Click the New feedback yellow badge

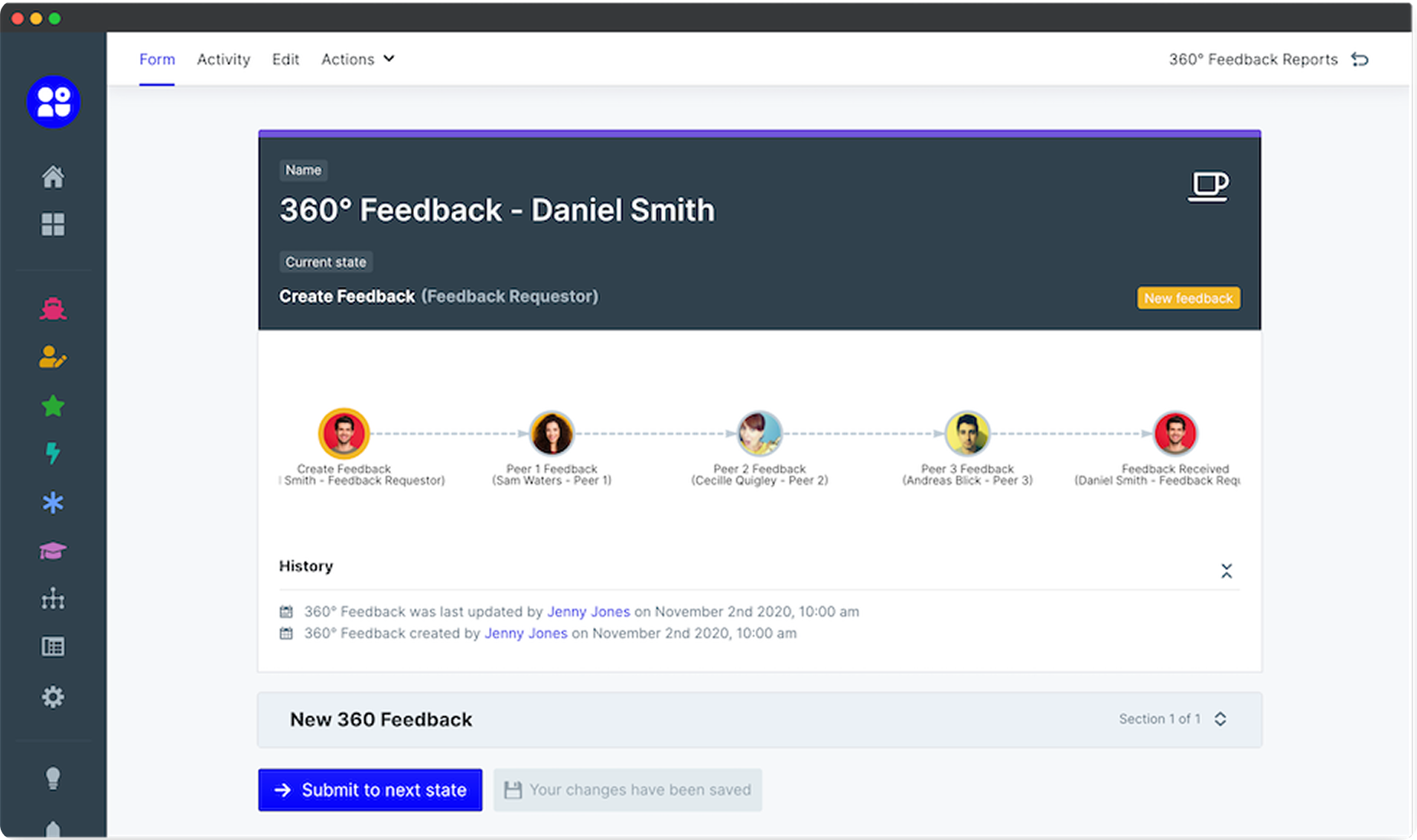pos(1188,298)
